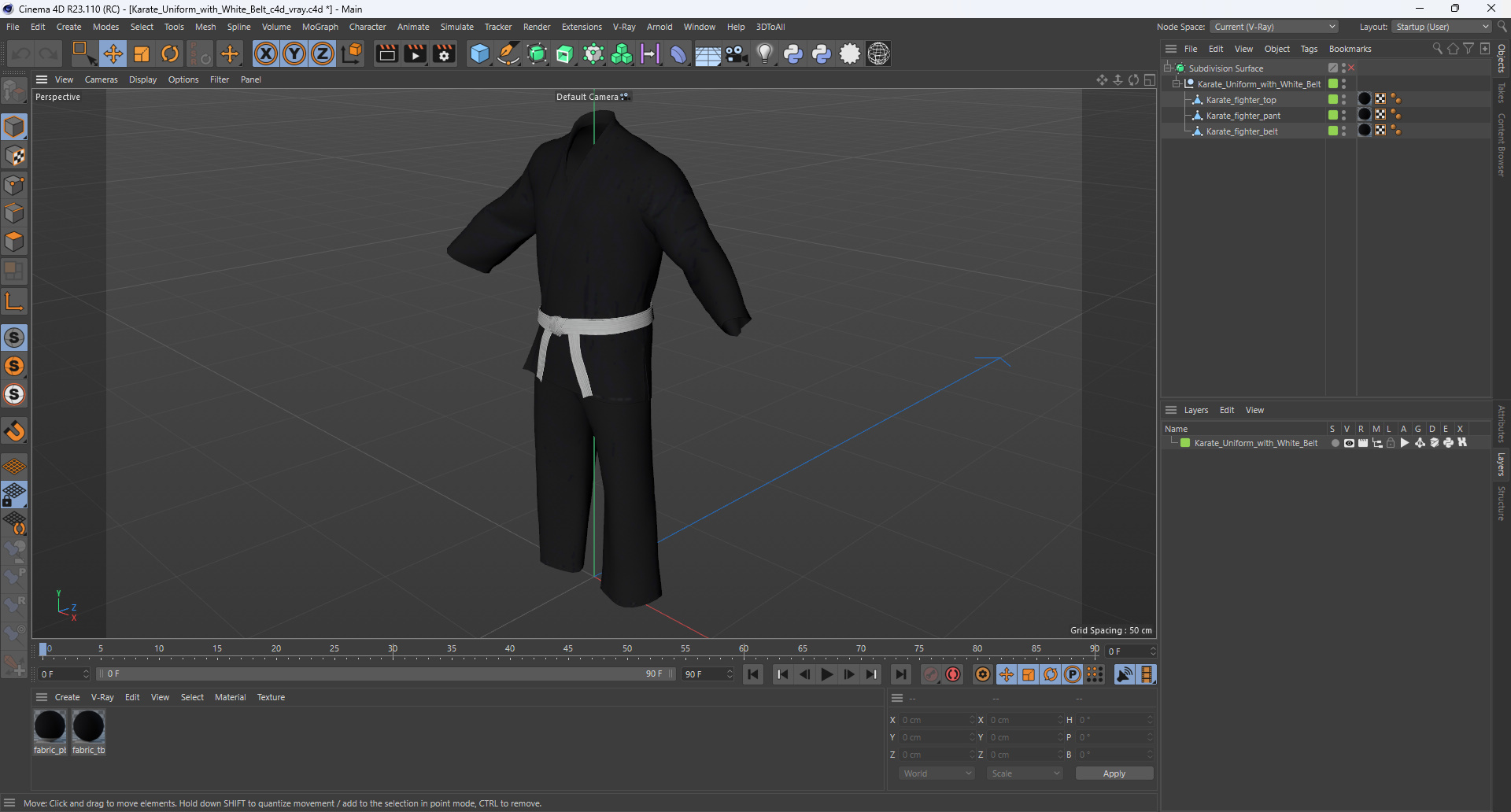
Task: Toggle Y axis lock
Action: 294,54
